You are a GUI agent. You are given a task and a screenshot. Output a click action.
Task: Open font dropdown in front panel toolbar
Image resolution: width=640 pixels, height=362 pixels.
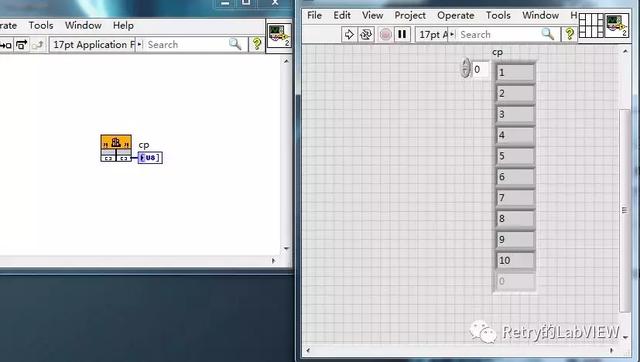[435, 35]
